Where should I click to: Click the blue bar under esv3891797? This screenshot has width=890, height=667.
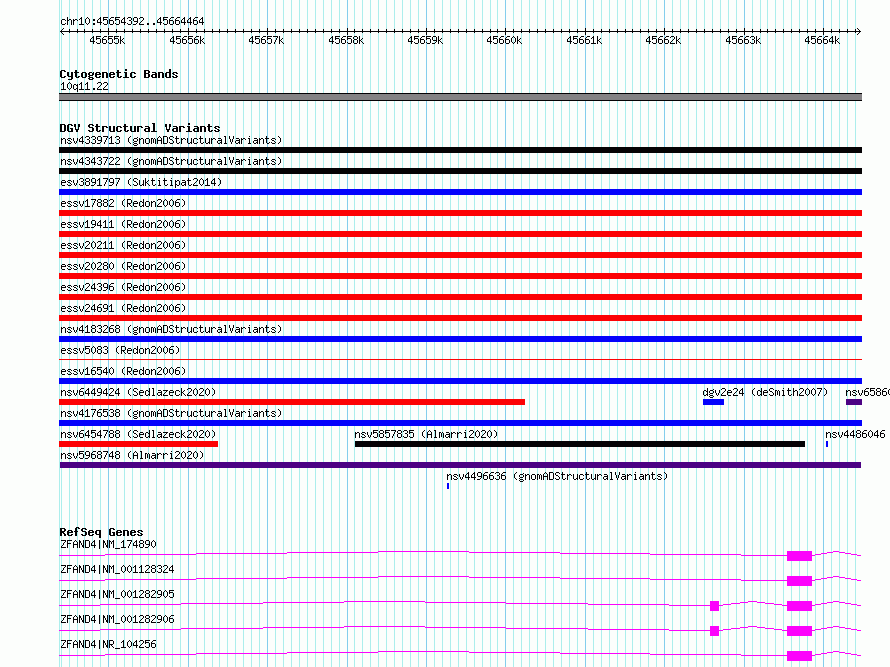(x=460, y=192)
